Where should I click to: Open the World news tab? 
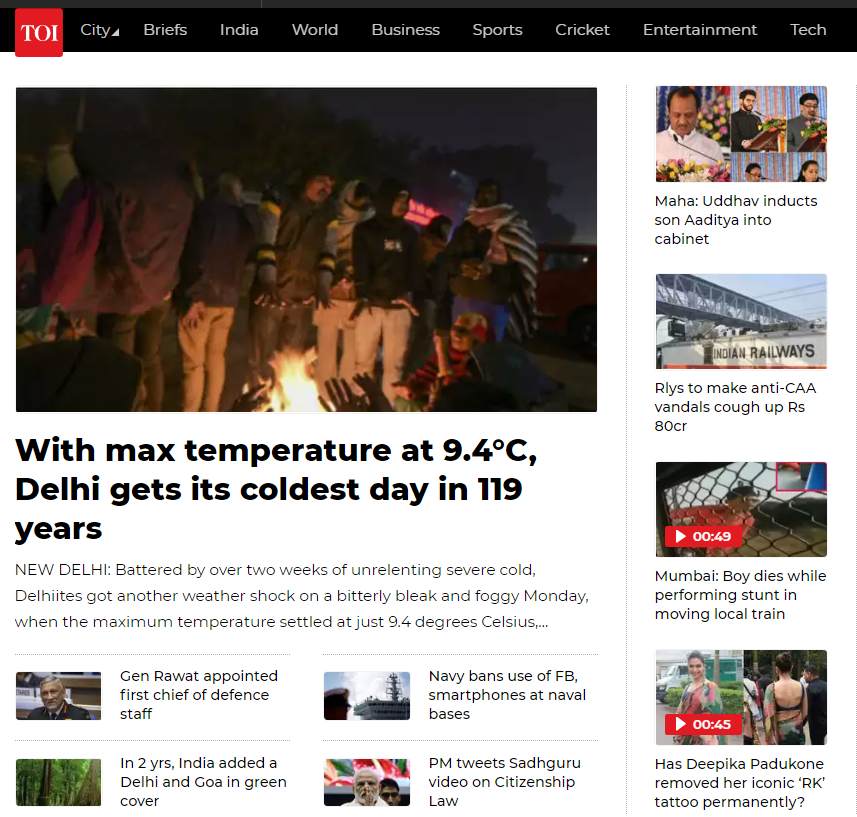point(315,30)
